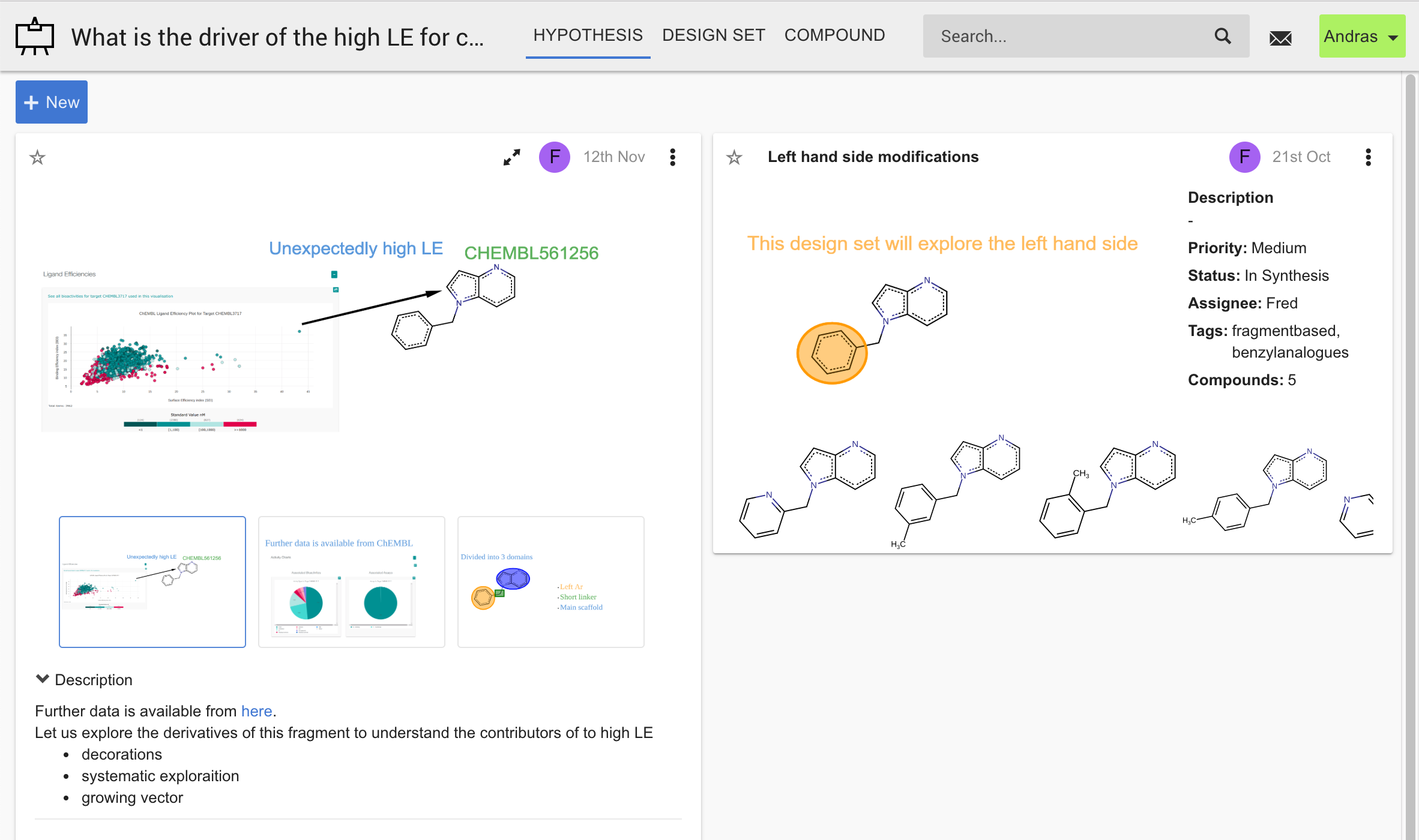Select the HYPOTHESIS tab
This screenshot has height=840, width=1419.
(588, 35)
